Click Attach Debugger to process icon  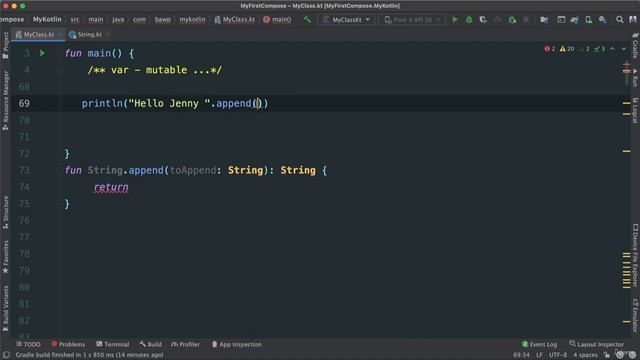point(512,20)
